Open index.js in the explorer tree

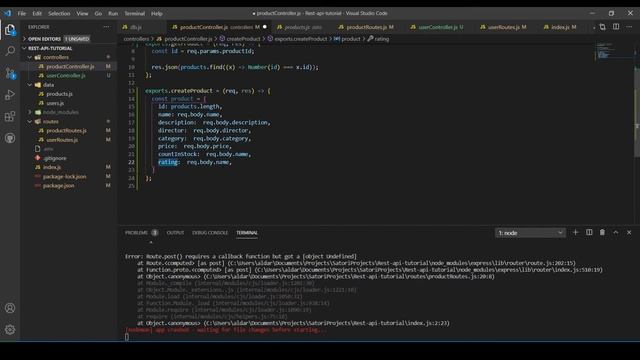pyautogui.click(x=52, y=167)
